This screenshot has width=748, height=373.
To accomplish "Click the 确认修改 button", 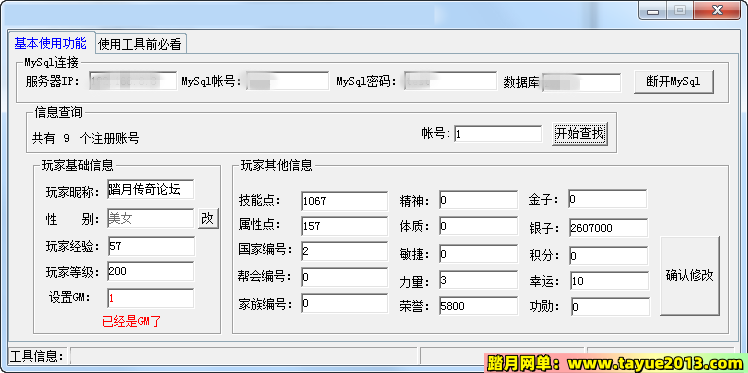I will click(x=689, y=276).
